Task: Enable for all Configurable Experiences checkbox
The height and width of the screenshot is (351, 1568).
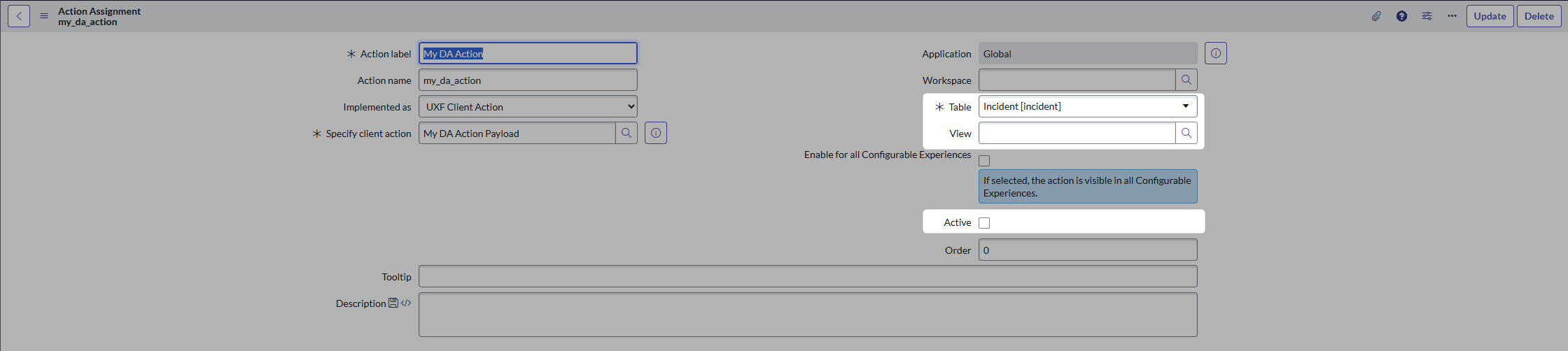Action: point(984,161)
